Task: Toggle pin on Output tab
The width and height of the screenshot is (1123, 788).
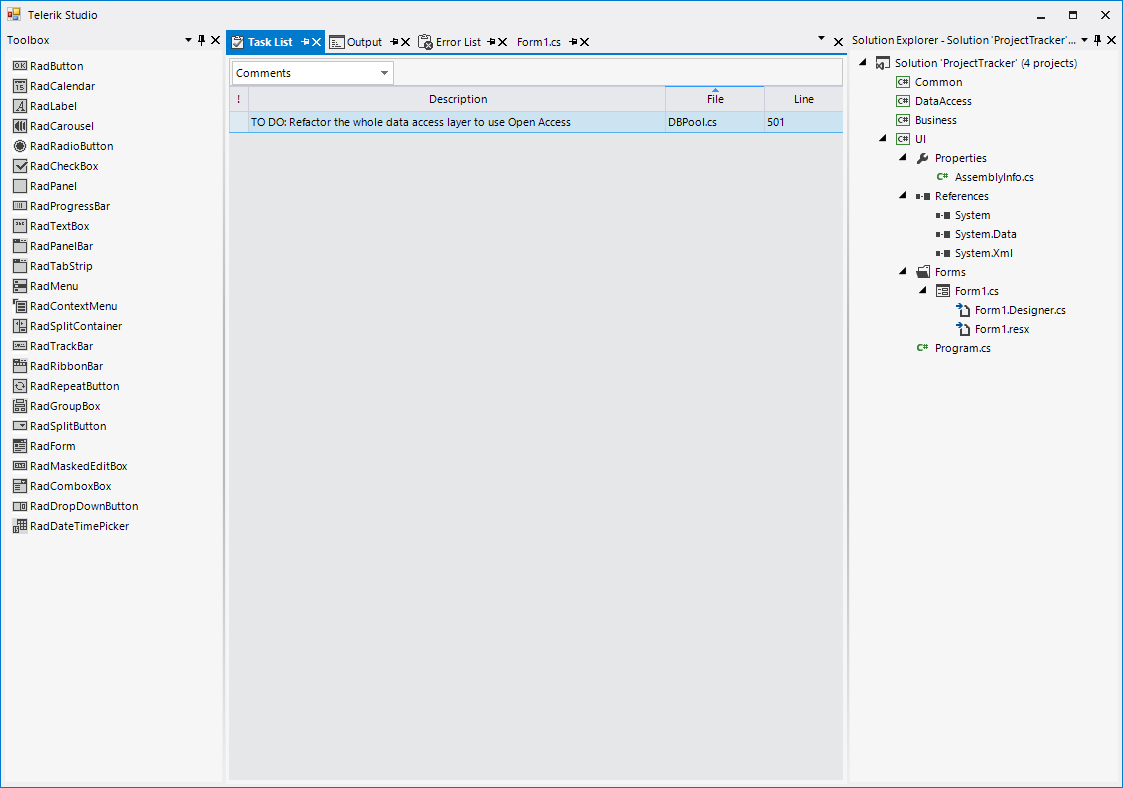Action: point(394,42)
